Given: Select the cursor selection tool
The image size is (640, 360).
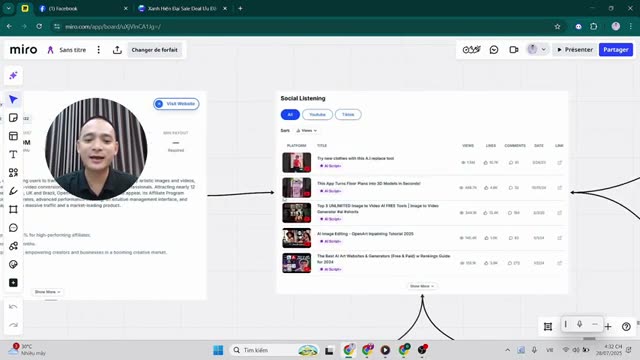Looking at the screenshot, I should pos(13,99).
